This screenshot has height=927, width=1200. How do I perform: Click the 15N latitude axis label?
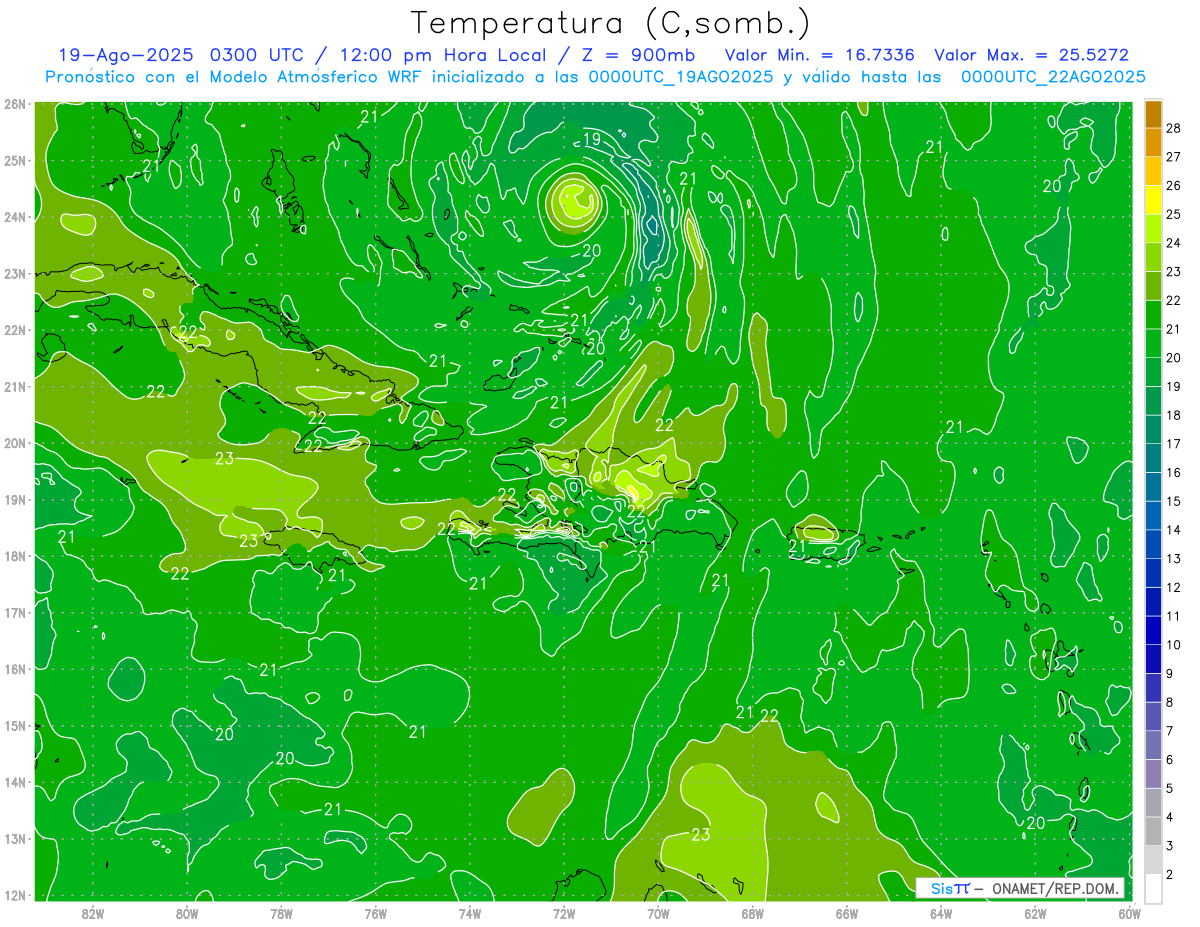15,725
